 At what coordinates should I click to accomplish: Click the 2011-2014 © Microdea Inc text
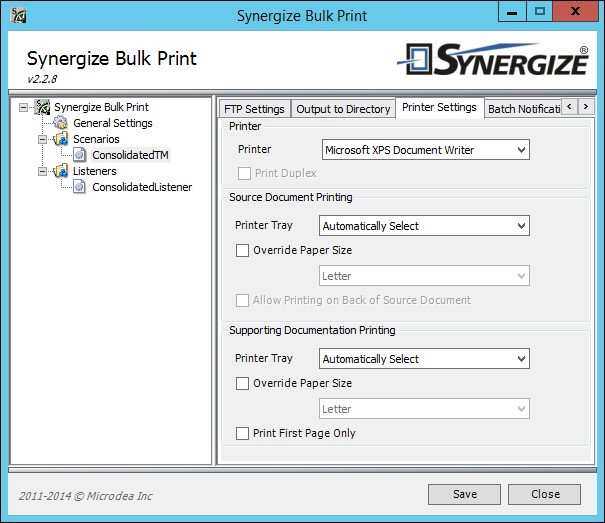coord(86,496)
